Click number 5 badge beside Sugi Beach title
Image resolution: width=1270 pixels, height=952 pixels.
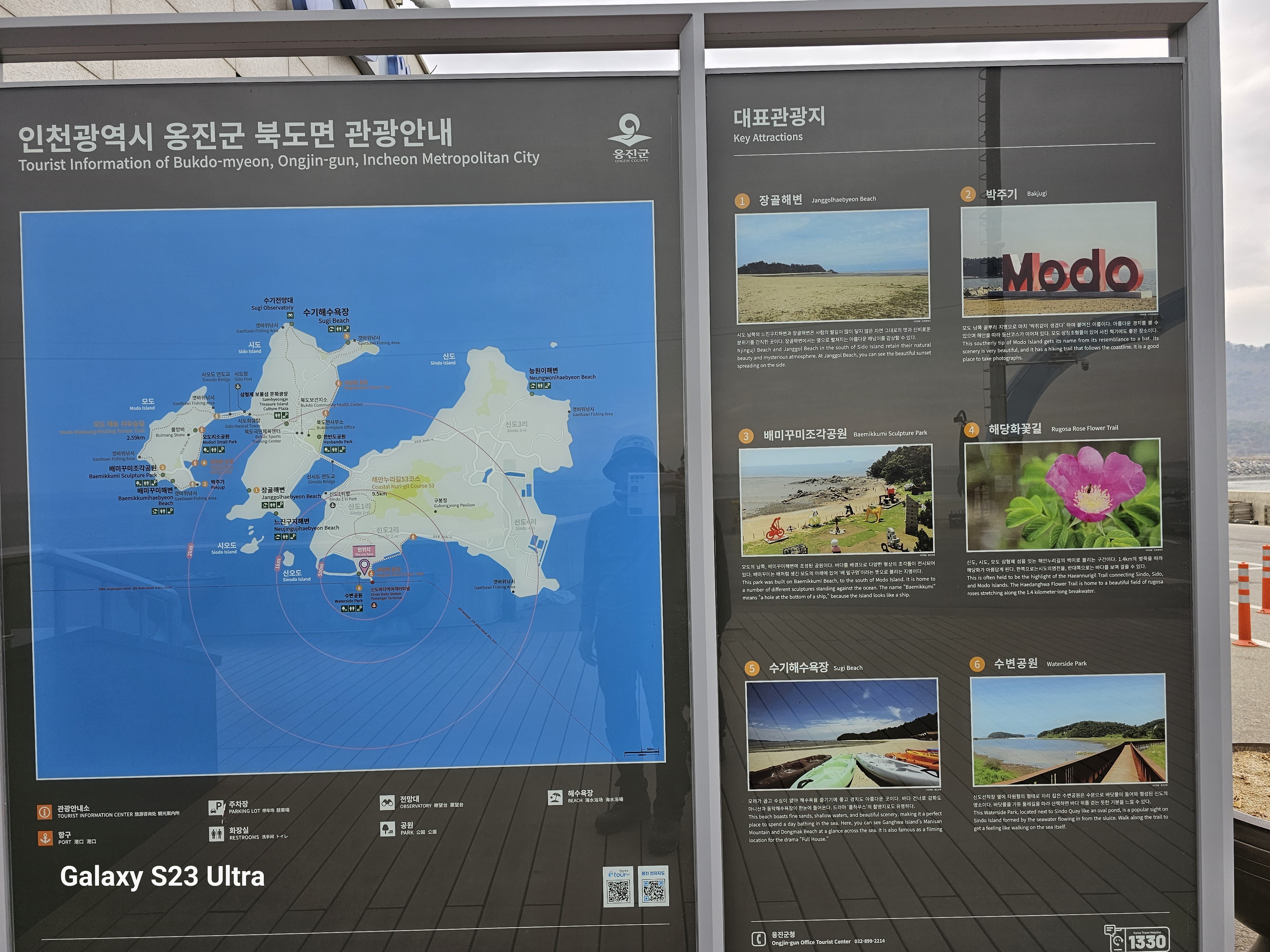click(x=752, y=669)
